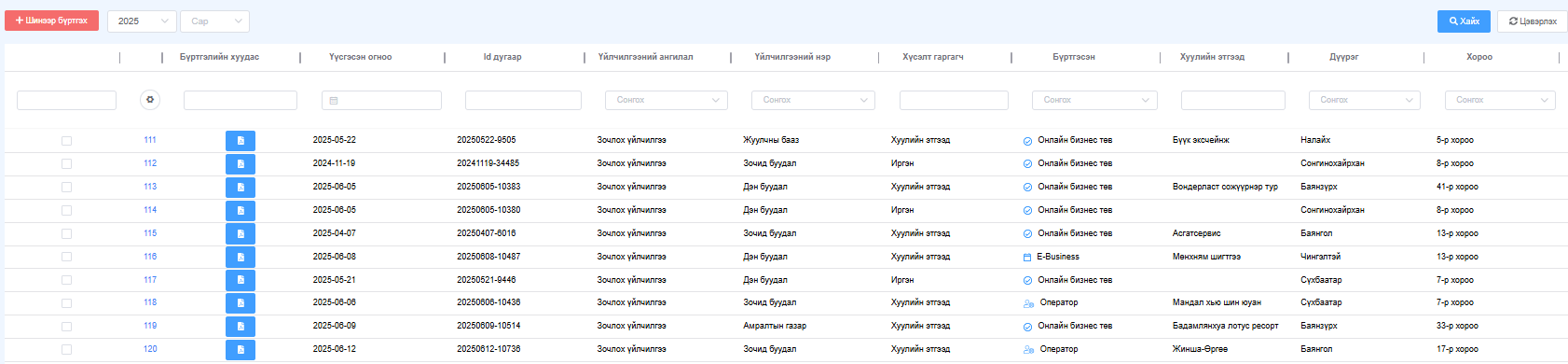
Task: Tick the checkbox for row 115
Action: [x=66, y=234]
